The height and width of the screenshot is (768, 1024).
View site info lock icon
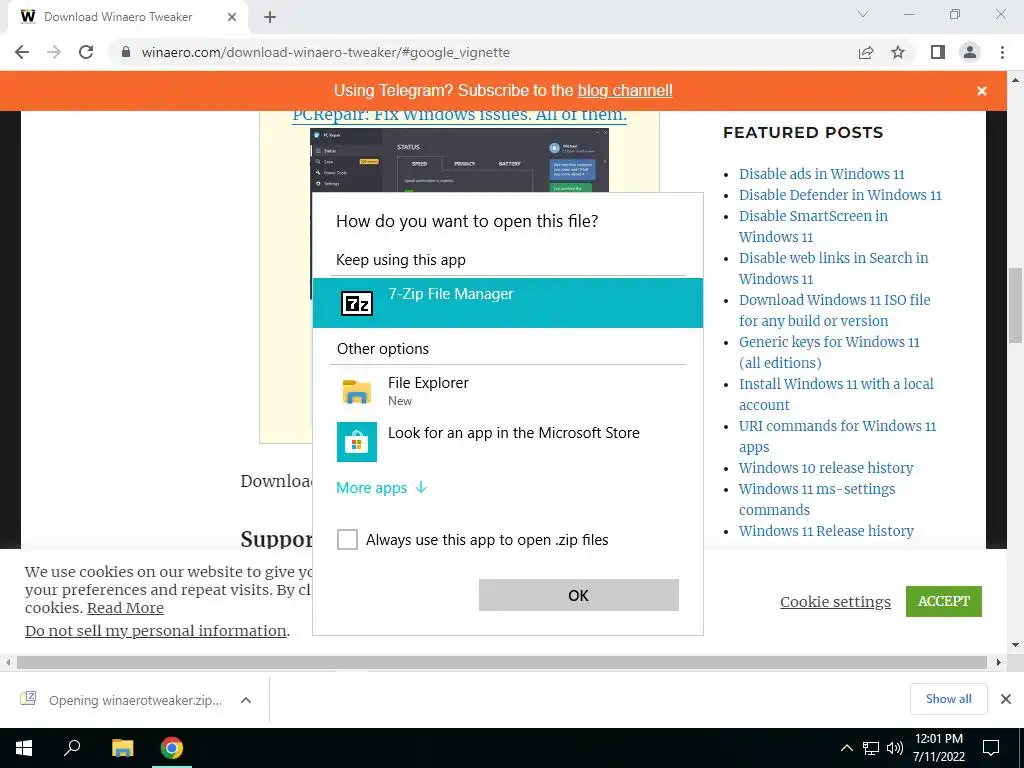126,52
